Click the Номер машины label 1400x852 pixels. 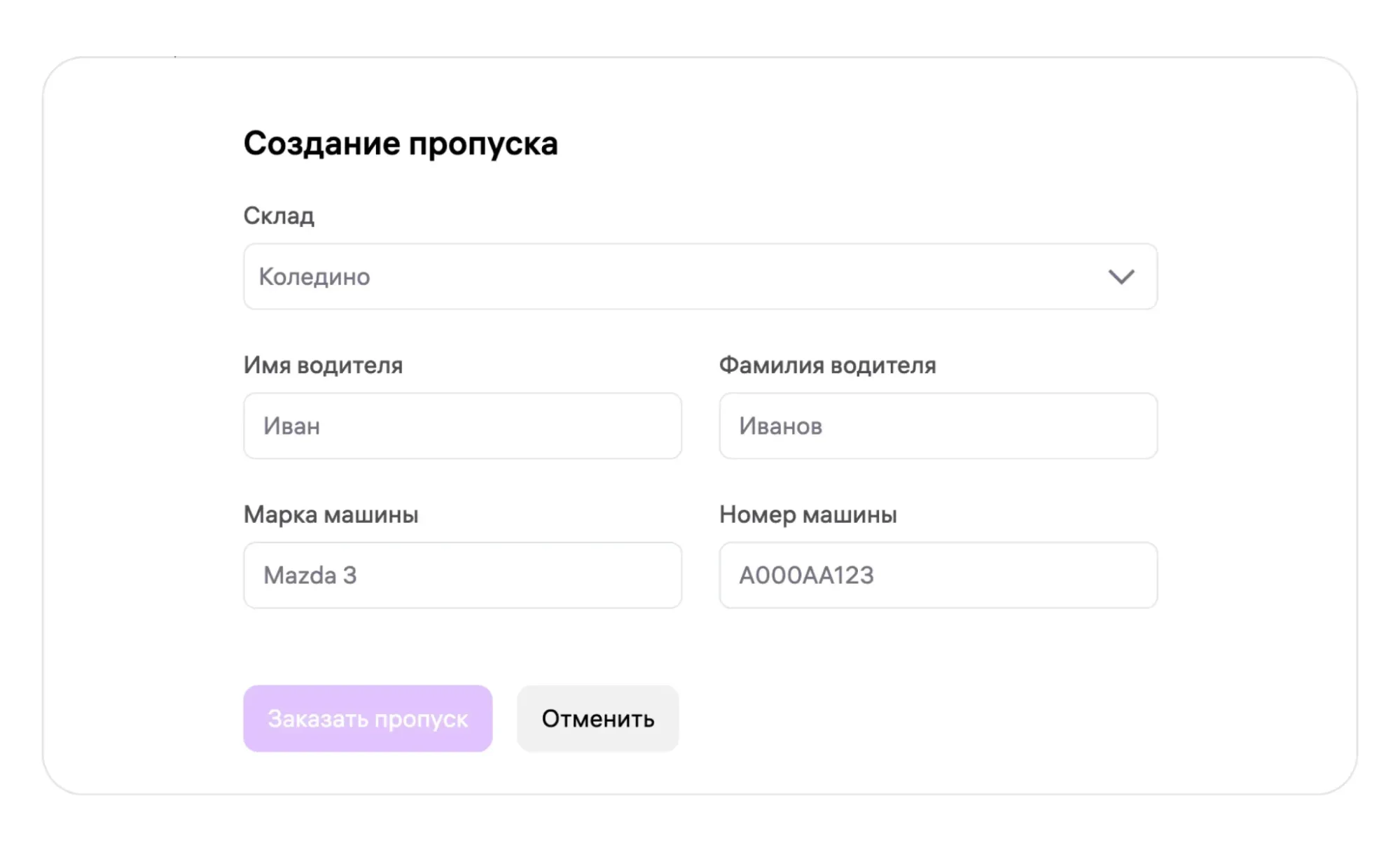[808, 515]
